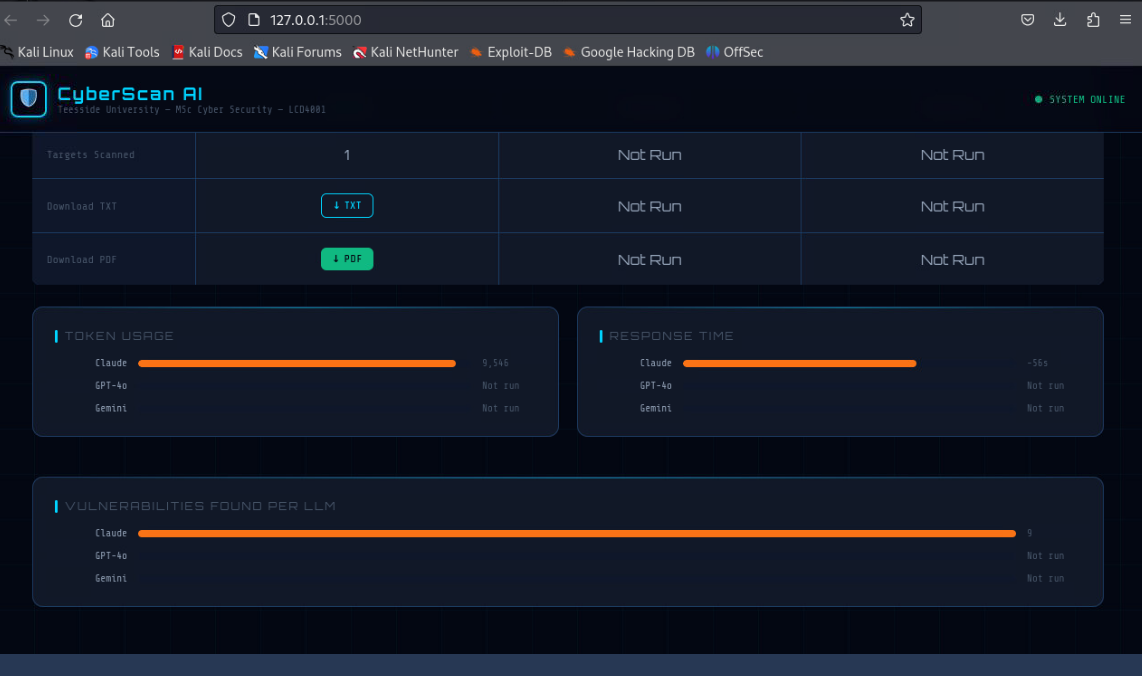Click the Claude vulnerabilities found bar
Viewport: 1142px width, 676px height.
[577, 533]
